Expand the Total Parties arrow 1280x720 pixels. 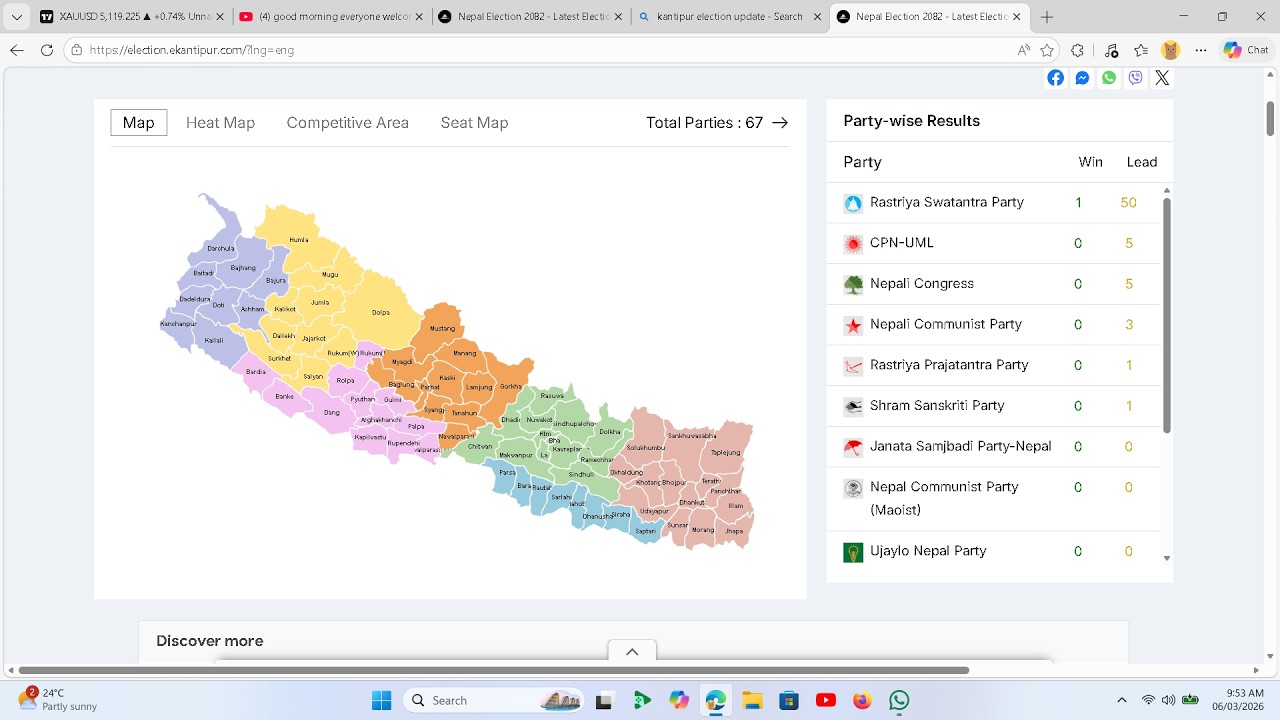[780, 123]
